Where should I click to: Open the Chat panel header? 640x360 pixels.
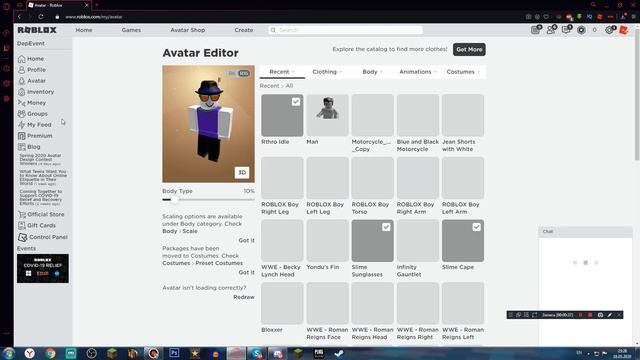tap(585, 231)
